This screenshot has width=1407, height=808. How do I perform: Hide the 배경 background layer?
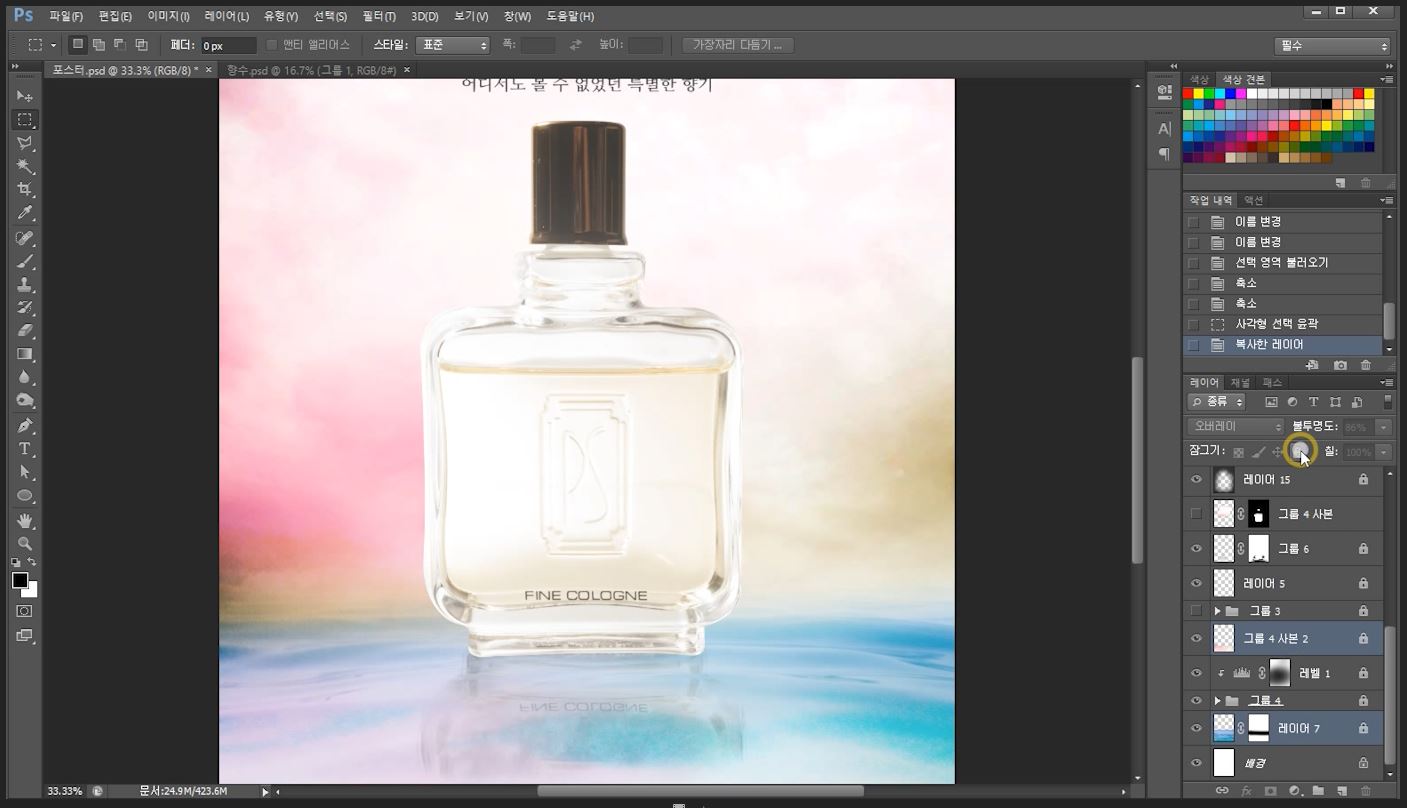point(1196,763)
